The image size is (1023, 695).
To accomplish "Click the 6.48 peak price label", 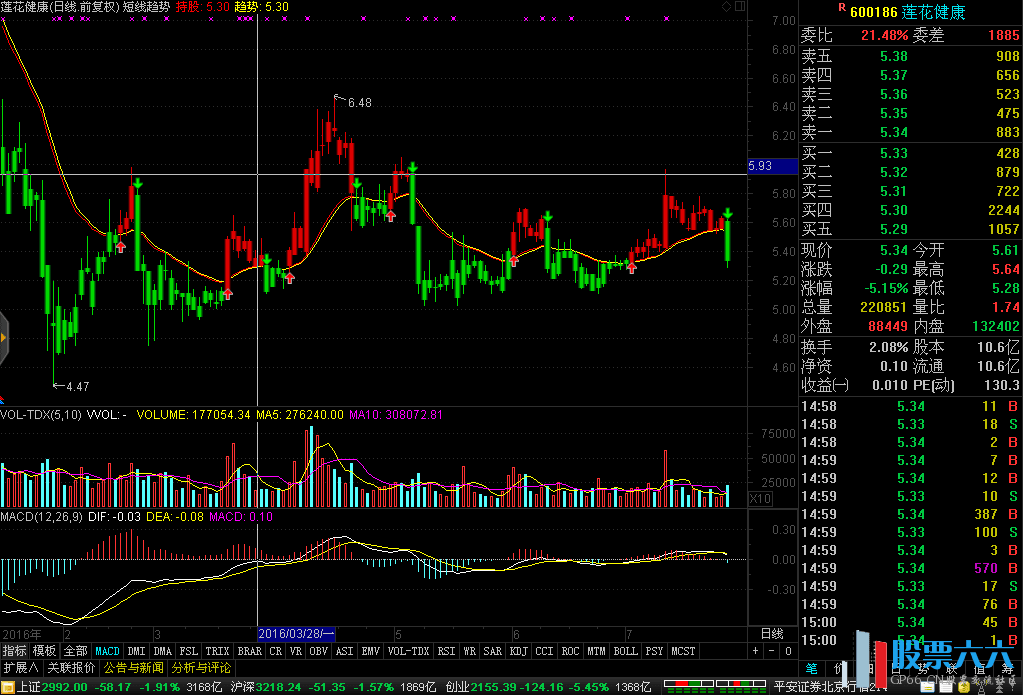I will pos(359,102).
